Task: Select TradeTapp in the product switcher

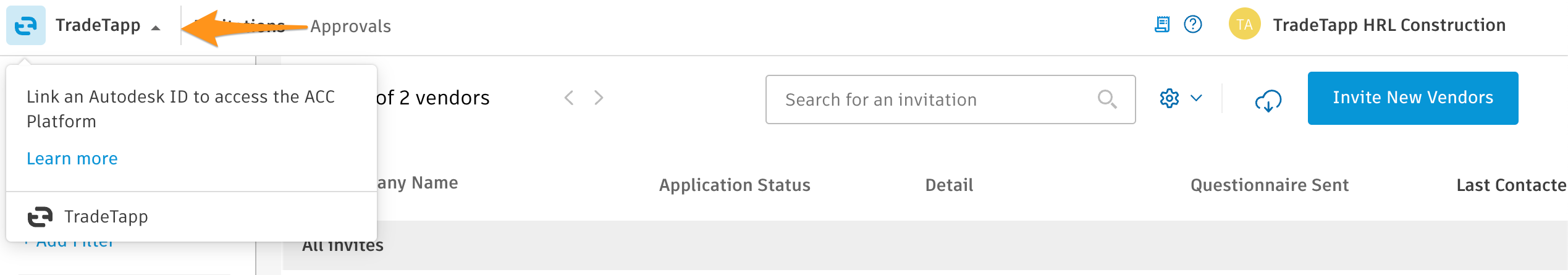Action: coord(106,217)
